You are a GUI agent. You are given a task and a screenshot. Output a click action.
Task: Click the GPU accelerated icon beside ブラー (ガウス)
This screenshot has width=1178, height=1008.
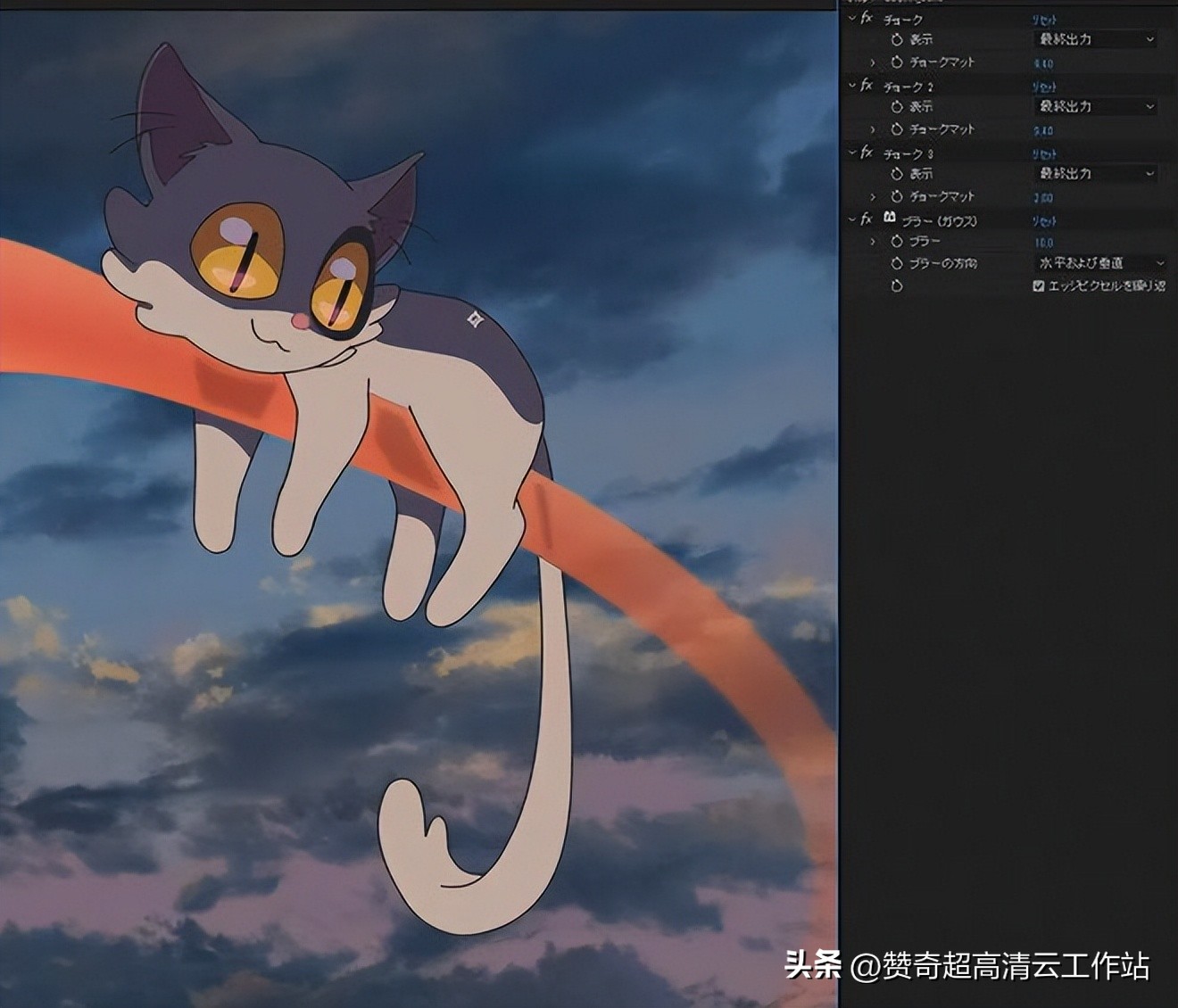coord(889,219)
